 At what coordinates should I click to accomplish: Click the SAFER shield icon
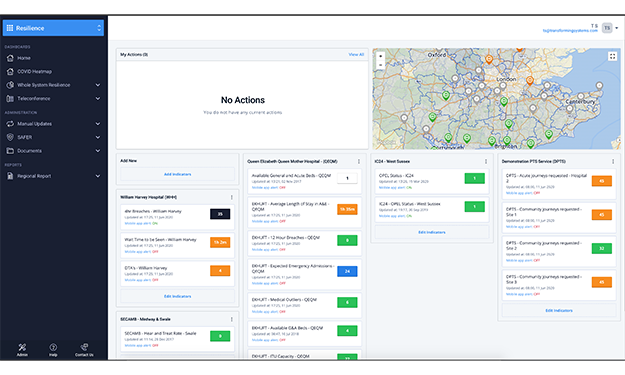pos(10,137)
